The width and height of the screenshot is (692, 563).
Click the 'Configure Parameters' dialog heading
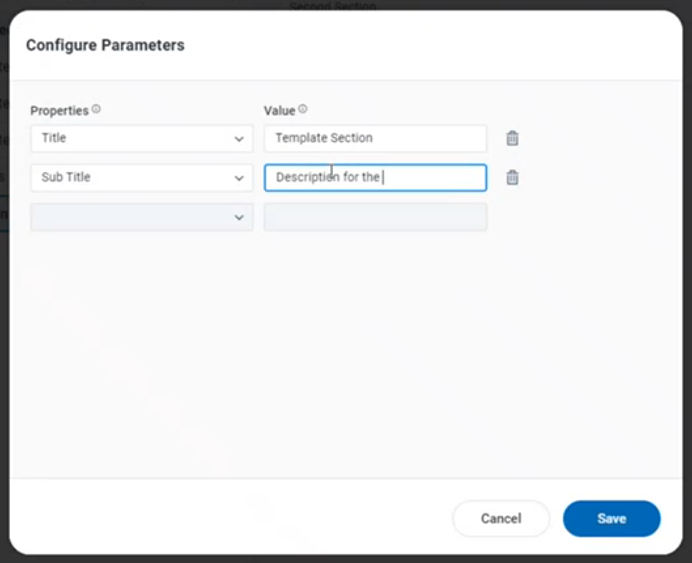click(105, 45)
